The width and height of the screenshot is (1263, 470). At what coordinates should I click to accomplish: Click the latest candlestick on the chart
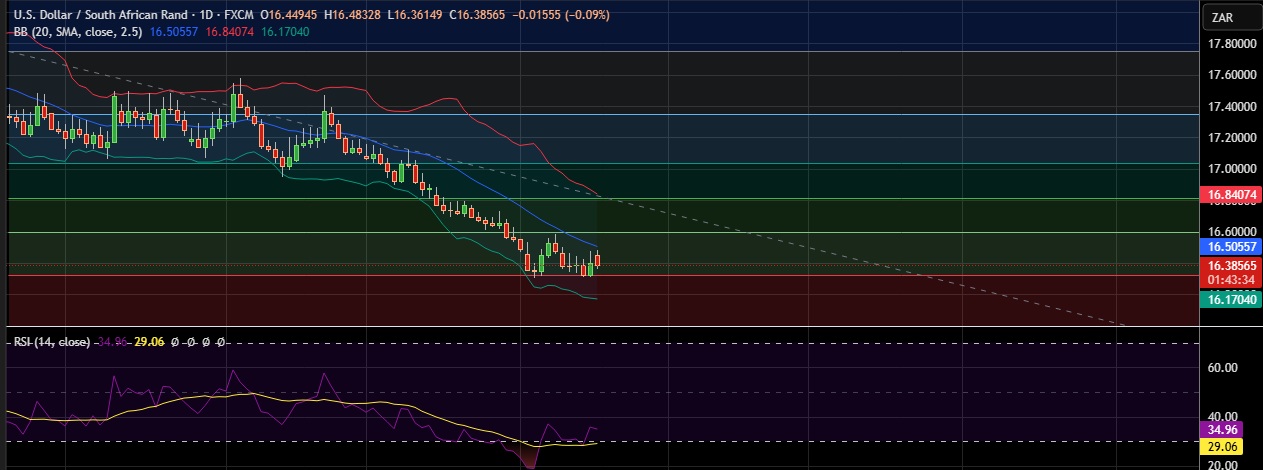click(x=597, y=260)
